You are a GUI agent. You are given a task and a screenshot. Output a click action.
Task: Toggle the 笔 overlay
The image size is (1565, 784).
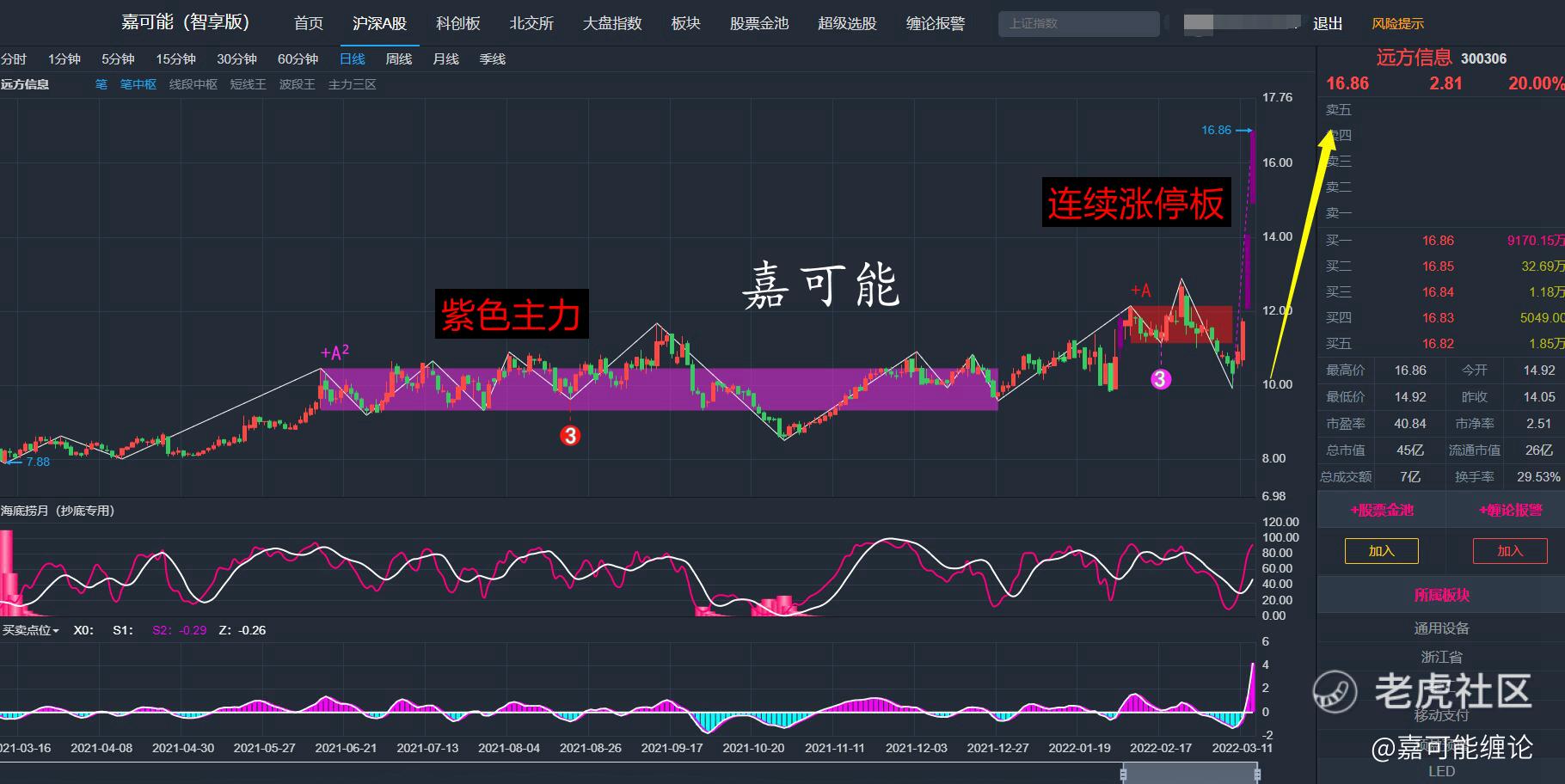point(101,84)
